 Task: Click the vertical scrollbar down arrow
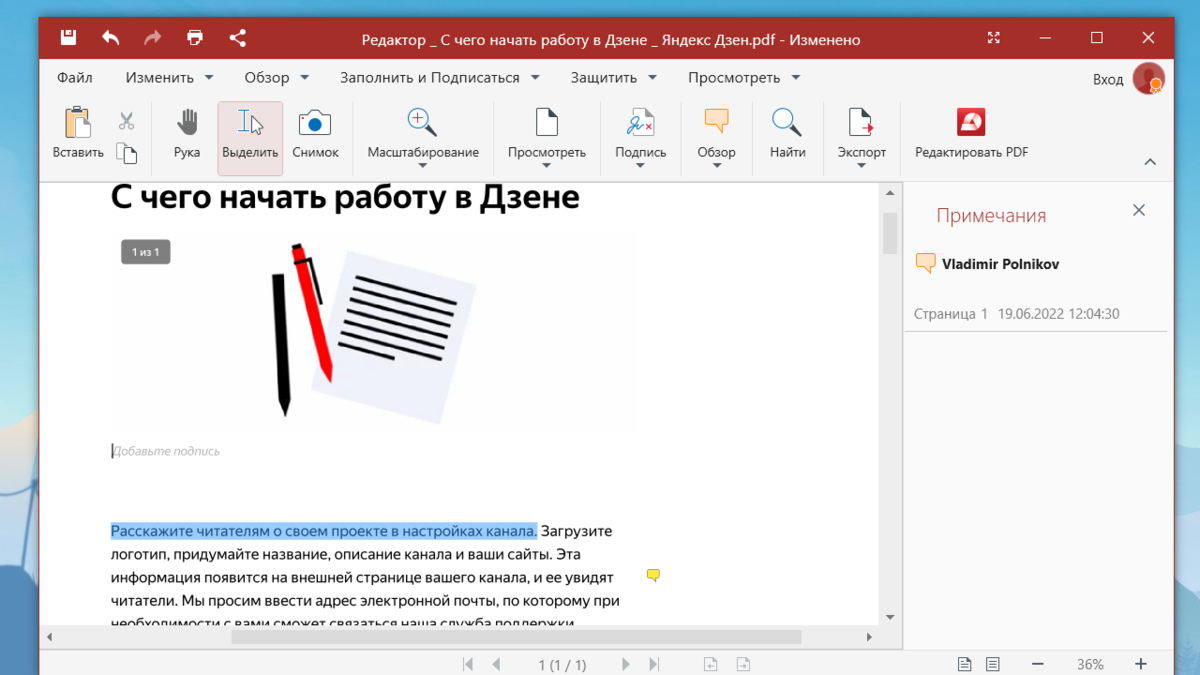click(890, 617)
